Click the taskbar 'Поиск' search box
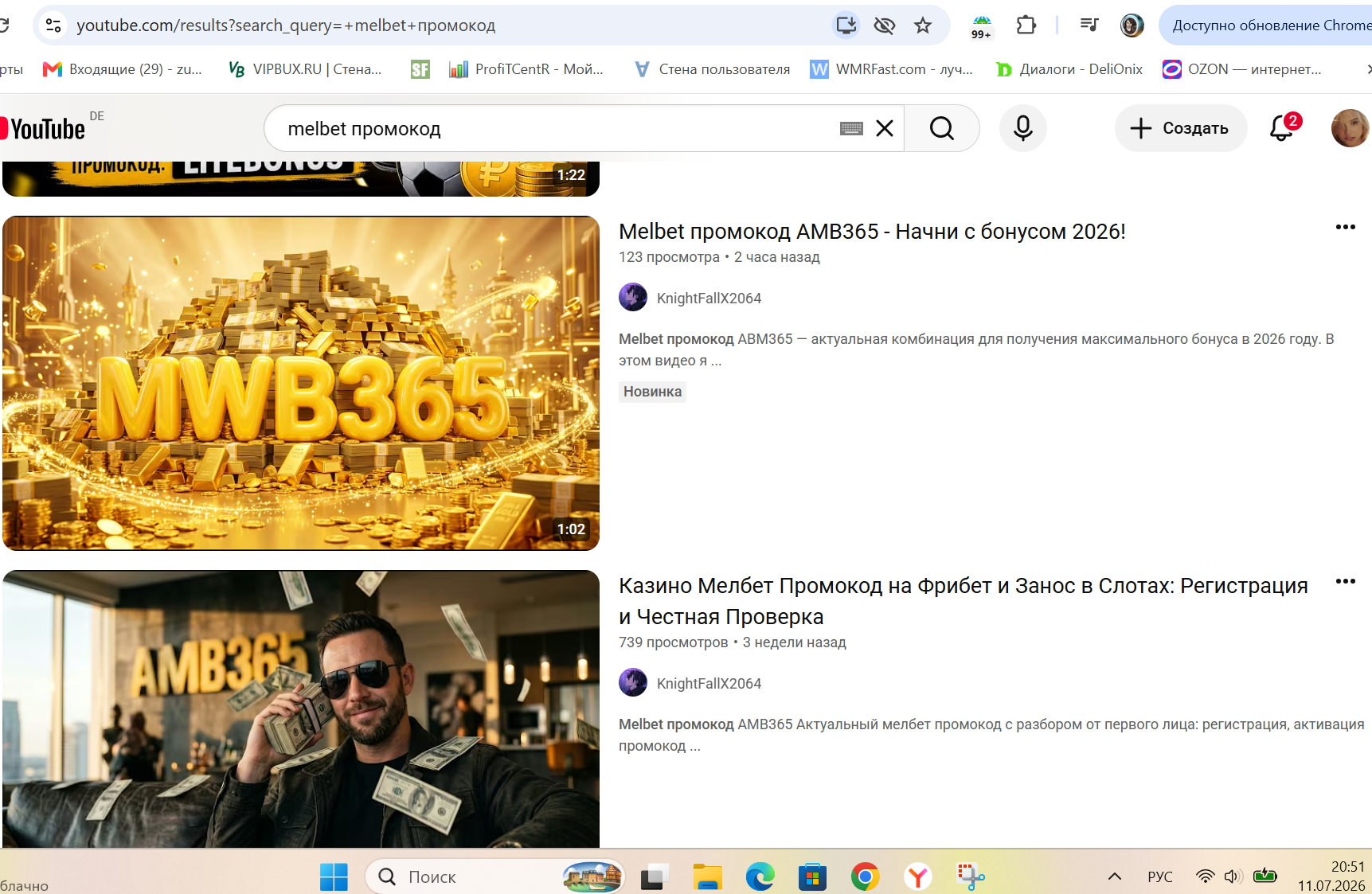1372x894 pixels. click(494, 876)
